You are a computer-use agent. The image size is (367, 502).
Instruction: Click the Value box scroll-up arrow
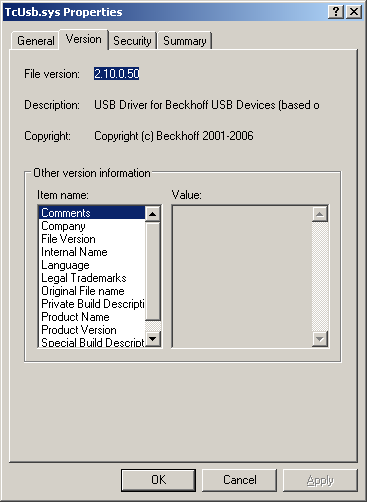[x=320, y=214]
